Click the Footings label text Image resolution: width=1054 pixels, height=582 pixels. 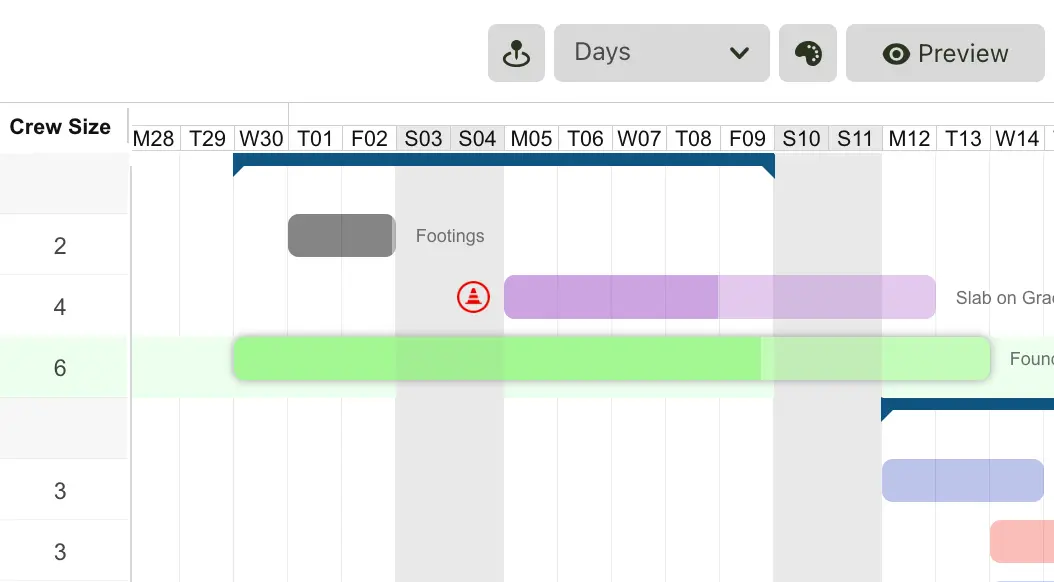pos(450,236)
